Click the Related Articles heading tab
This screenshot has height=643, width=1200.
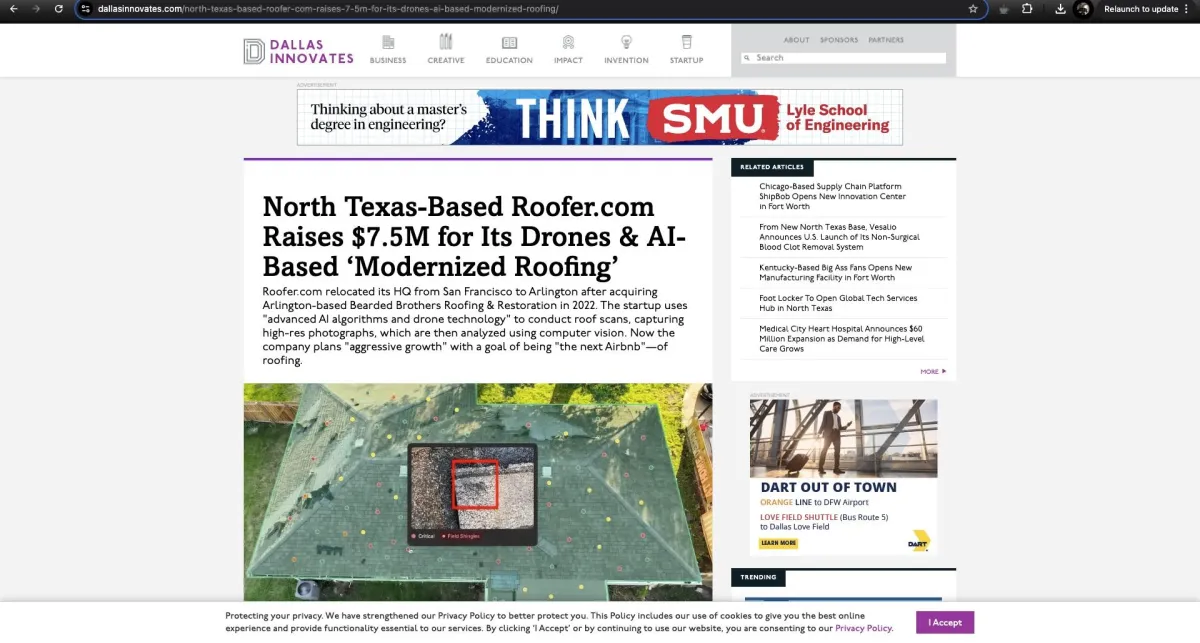[x=772, y=167]
